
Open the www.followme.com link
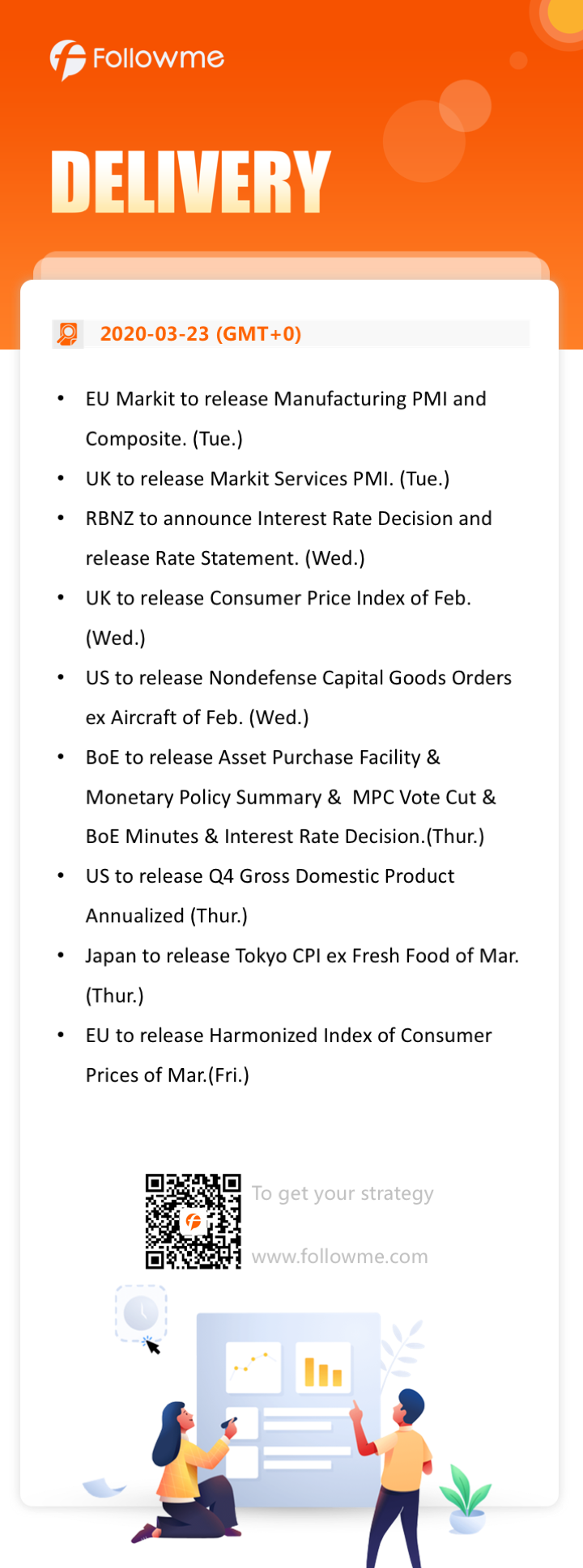(340, 1257)
